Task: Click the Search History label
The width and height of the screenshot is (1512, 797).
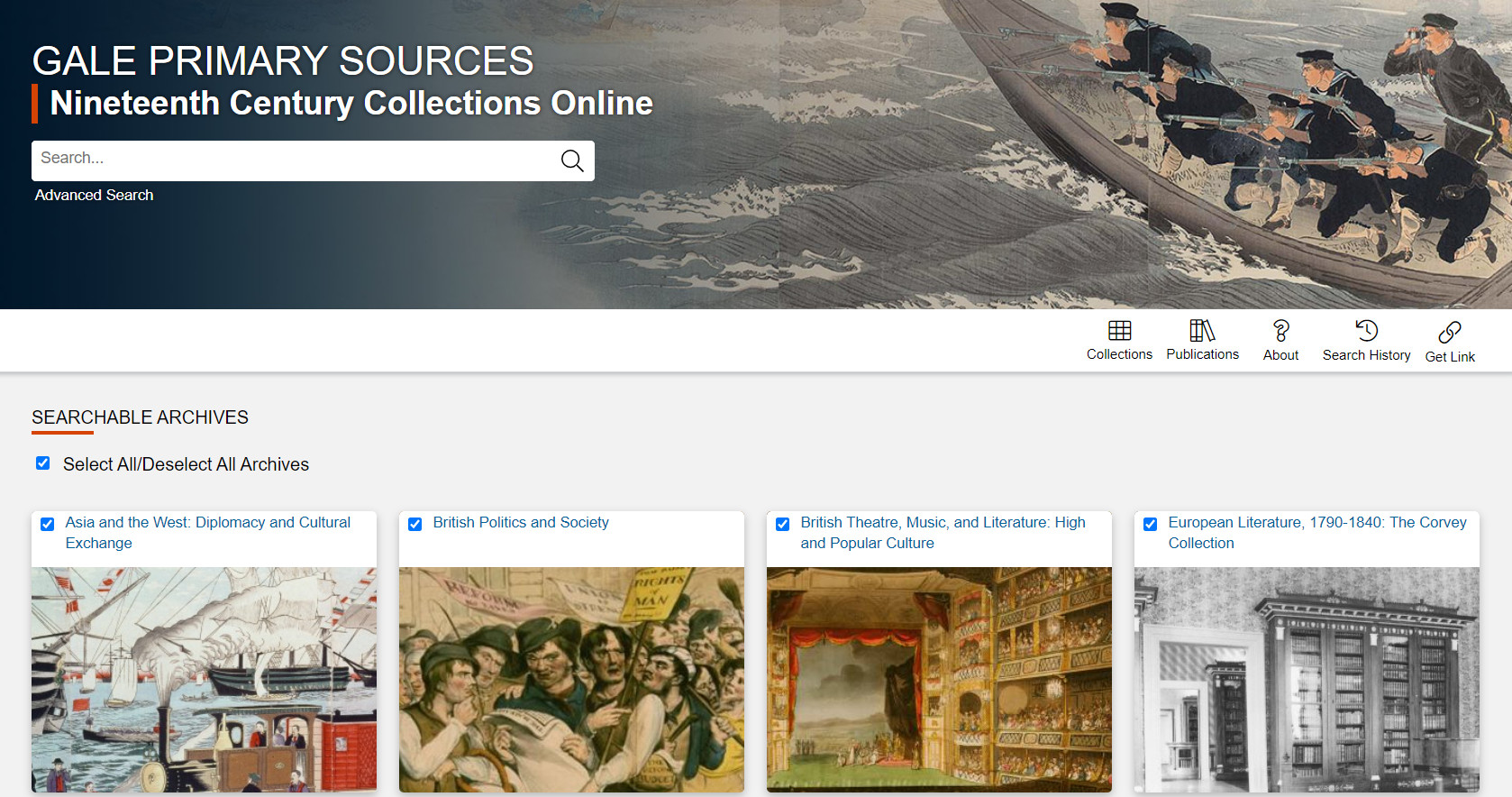Action: click(x=1366, y=355)
